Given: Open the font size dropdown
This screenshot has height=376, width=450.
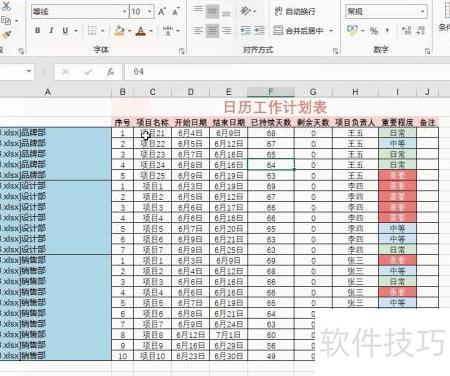Looking at the screenshot, I should pos(150,12).
